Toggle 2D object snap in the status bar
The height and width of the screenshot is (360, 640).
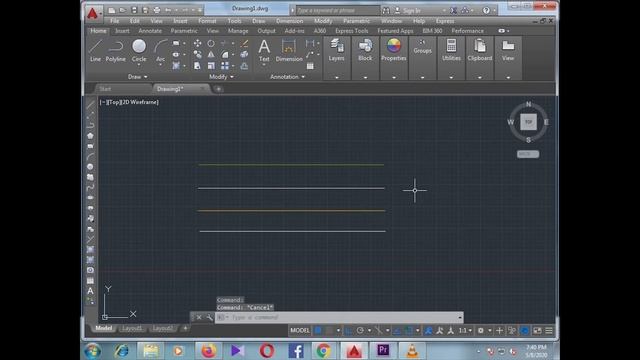tap(408, 330)
